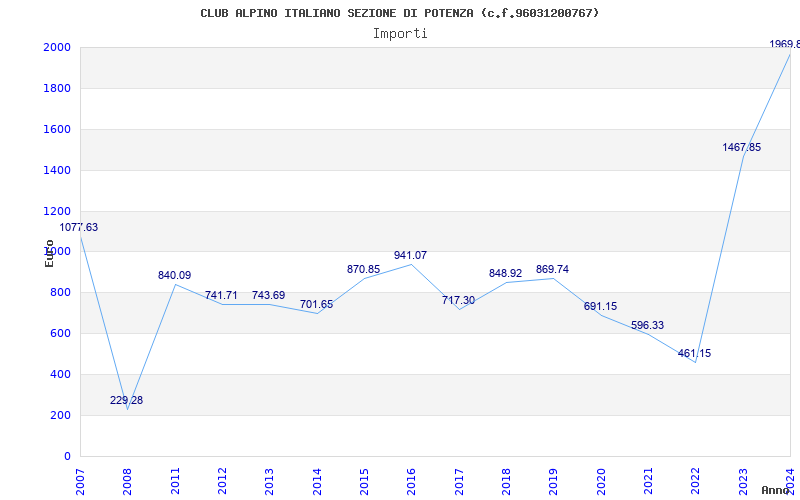
Task: Select the 2019 axis label
Action: (x=554, y=482)
